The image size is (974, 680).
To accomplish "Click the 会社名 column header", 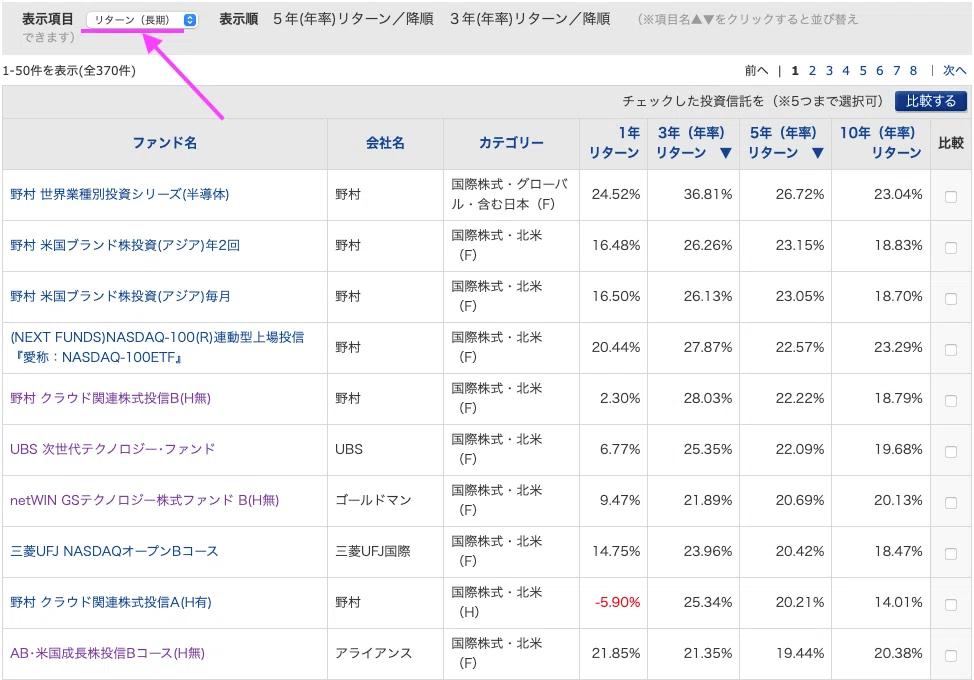I will point(385,143).
